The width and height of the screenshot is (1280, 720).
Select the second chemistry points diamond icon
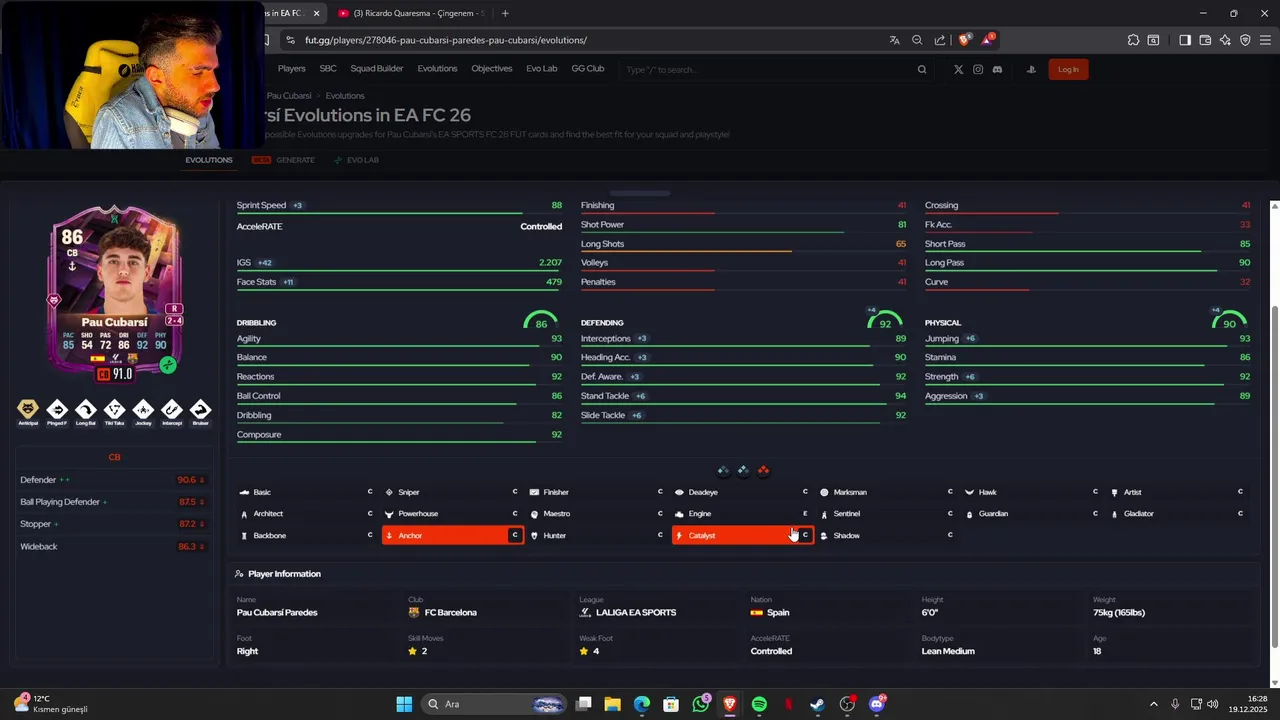743,470
